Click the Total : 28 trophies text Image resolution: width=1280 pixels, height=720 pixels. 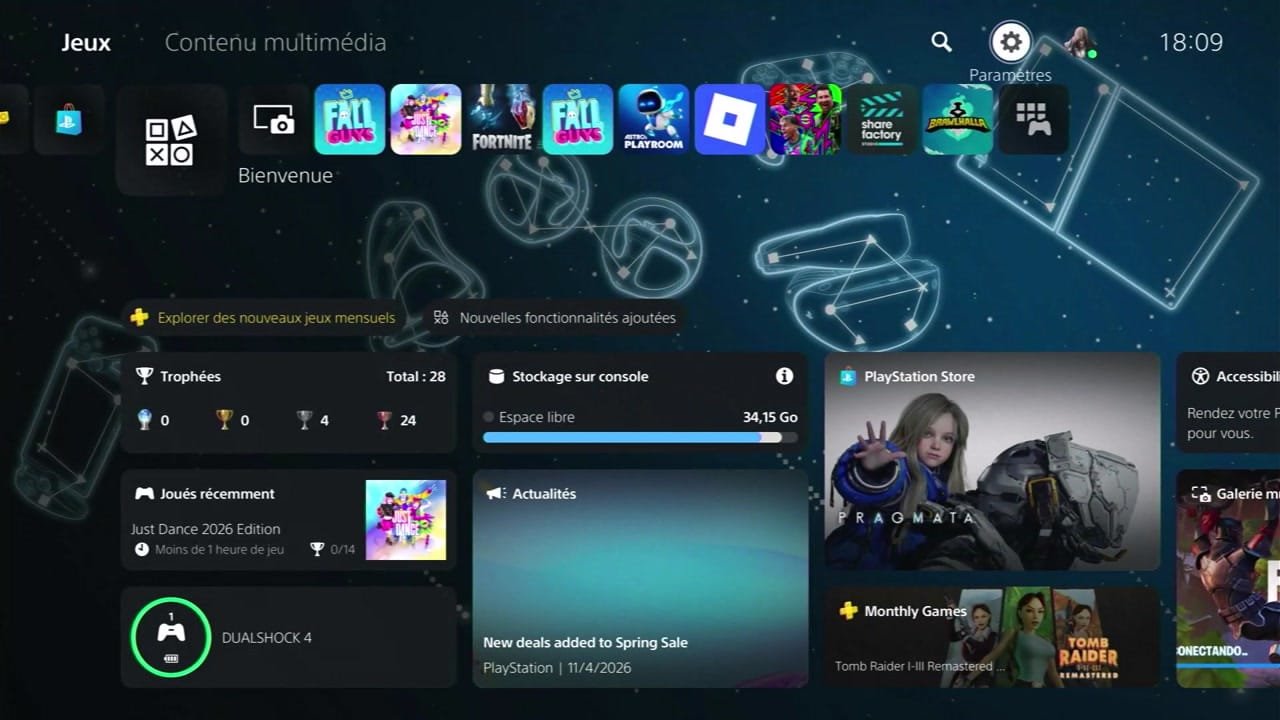pos(416,377)
